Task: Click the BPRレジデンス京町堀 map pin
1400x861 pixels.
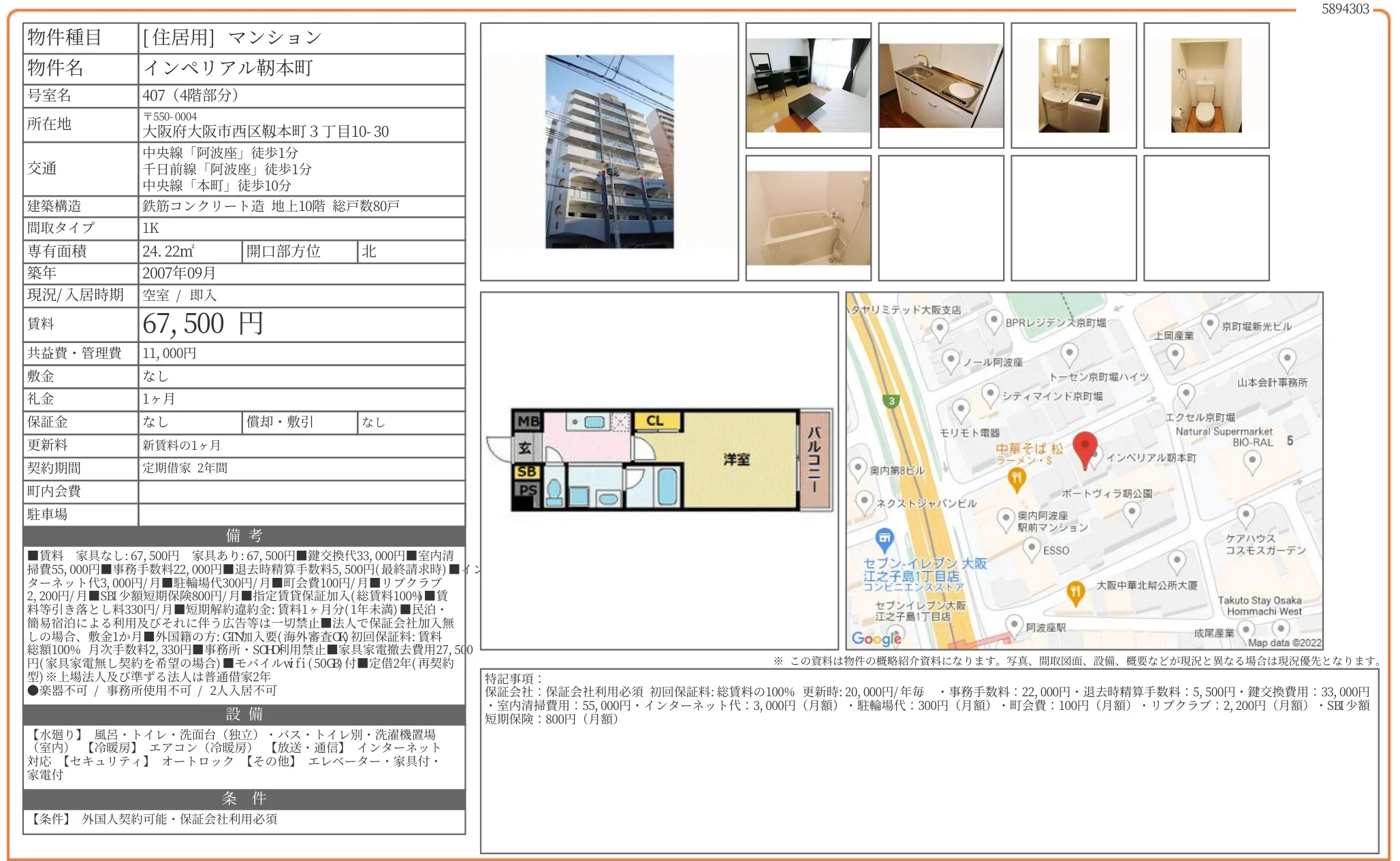Action: point(993,321)
